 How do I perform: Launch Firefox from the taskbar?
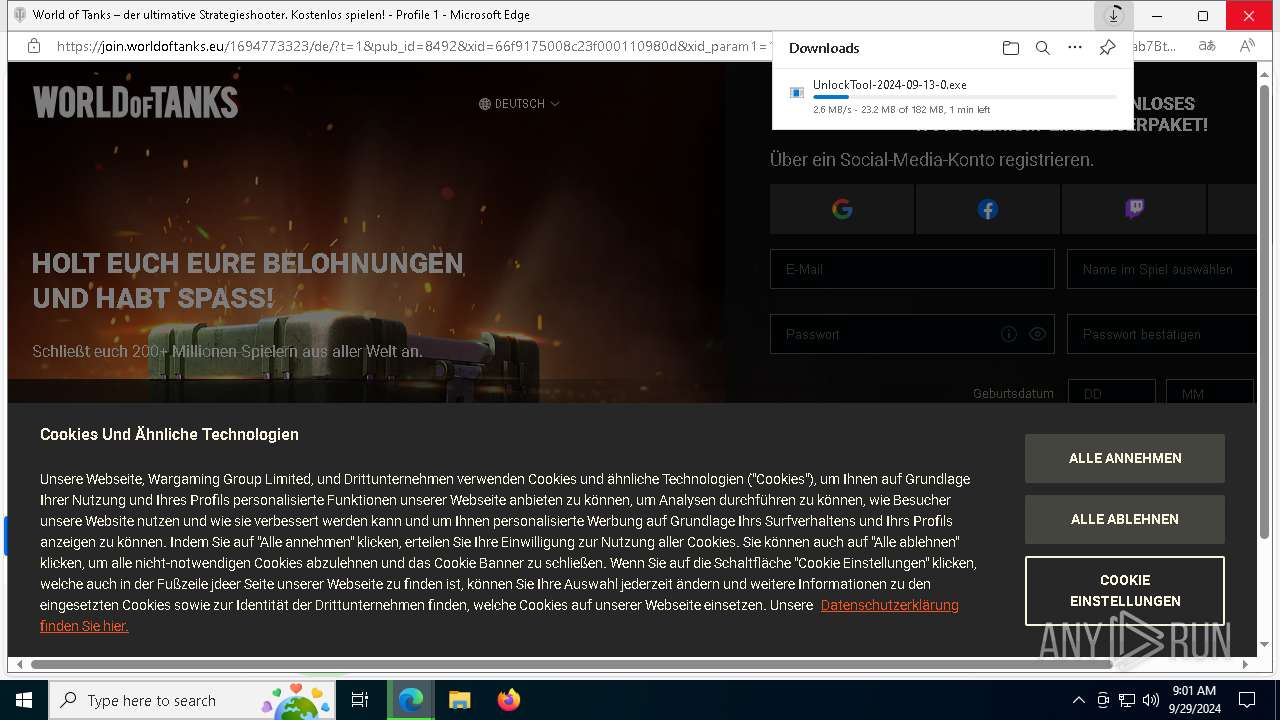click(508, 700)
